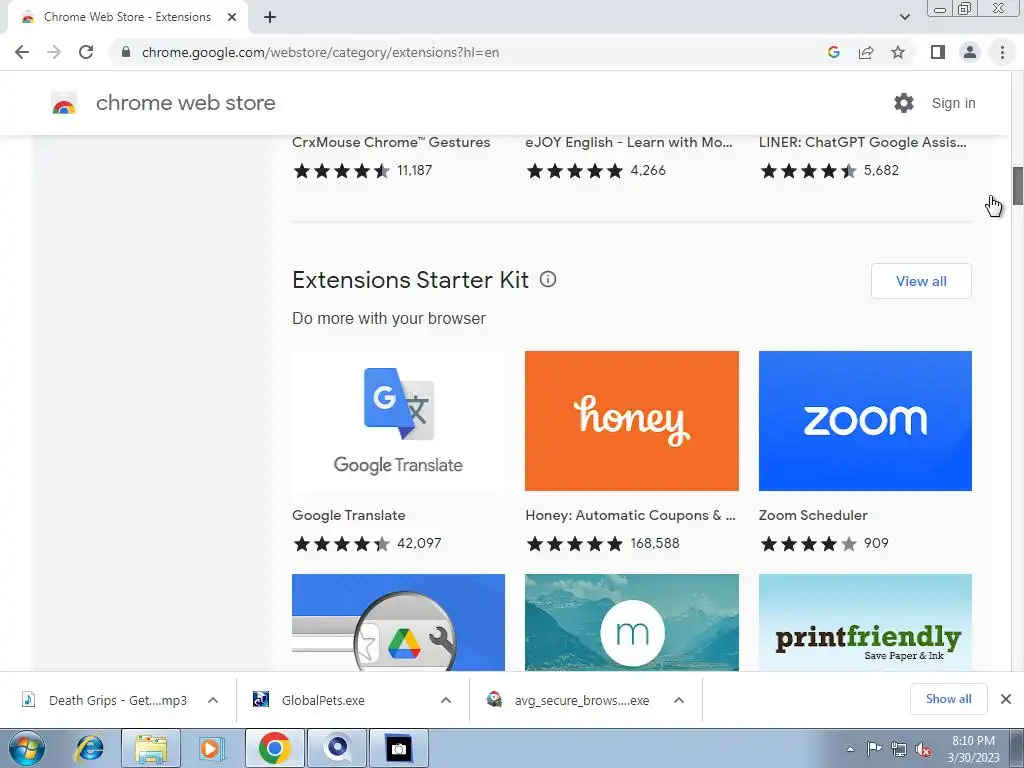Share this page via the share icon
1024x768 pixels.
866,52
